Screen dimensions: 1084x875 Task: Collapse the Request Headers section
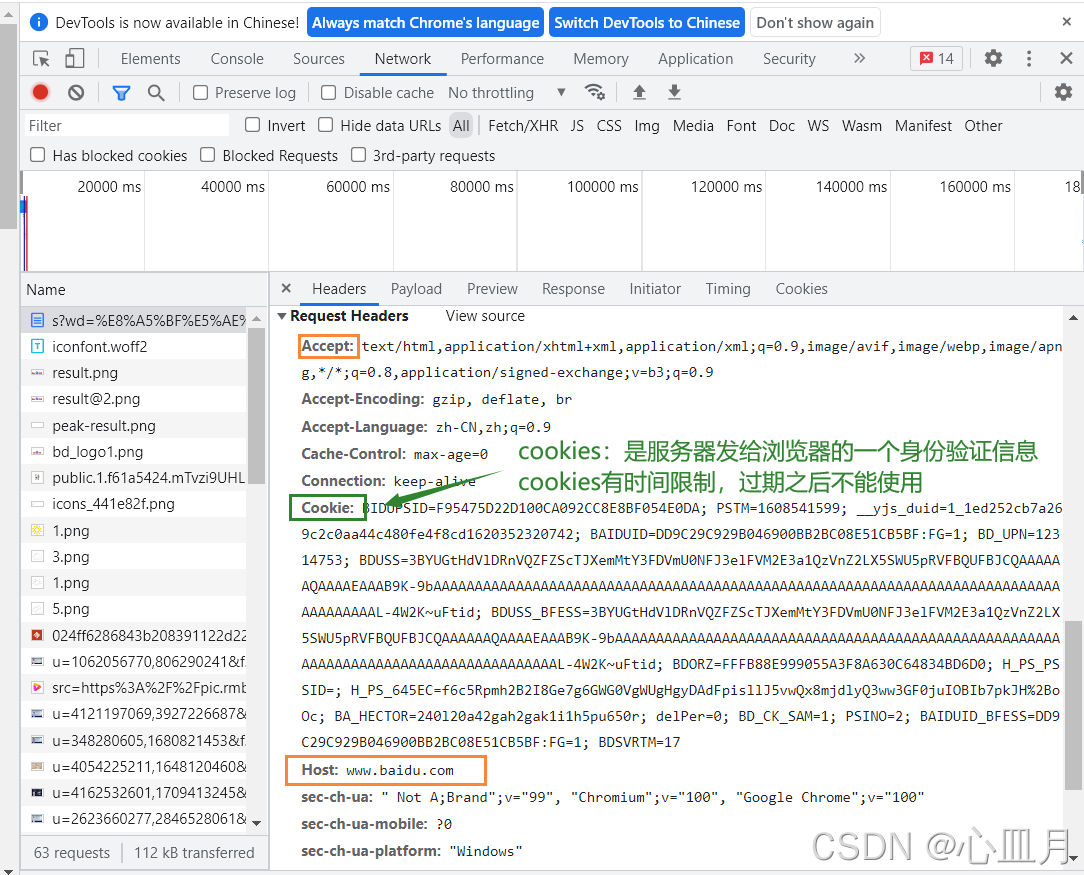(282, 316)
